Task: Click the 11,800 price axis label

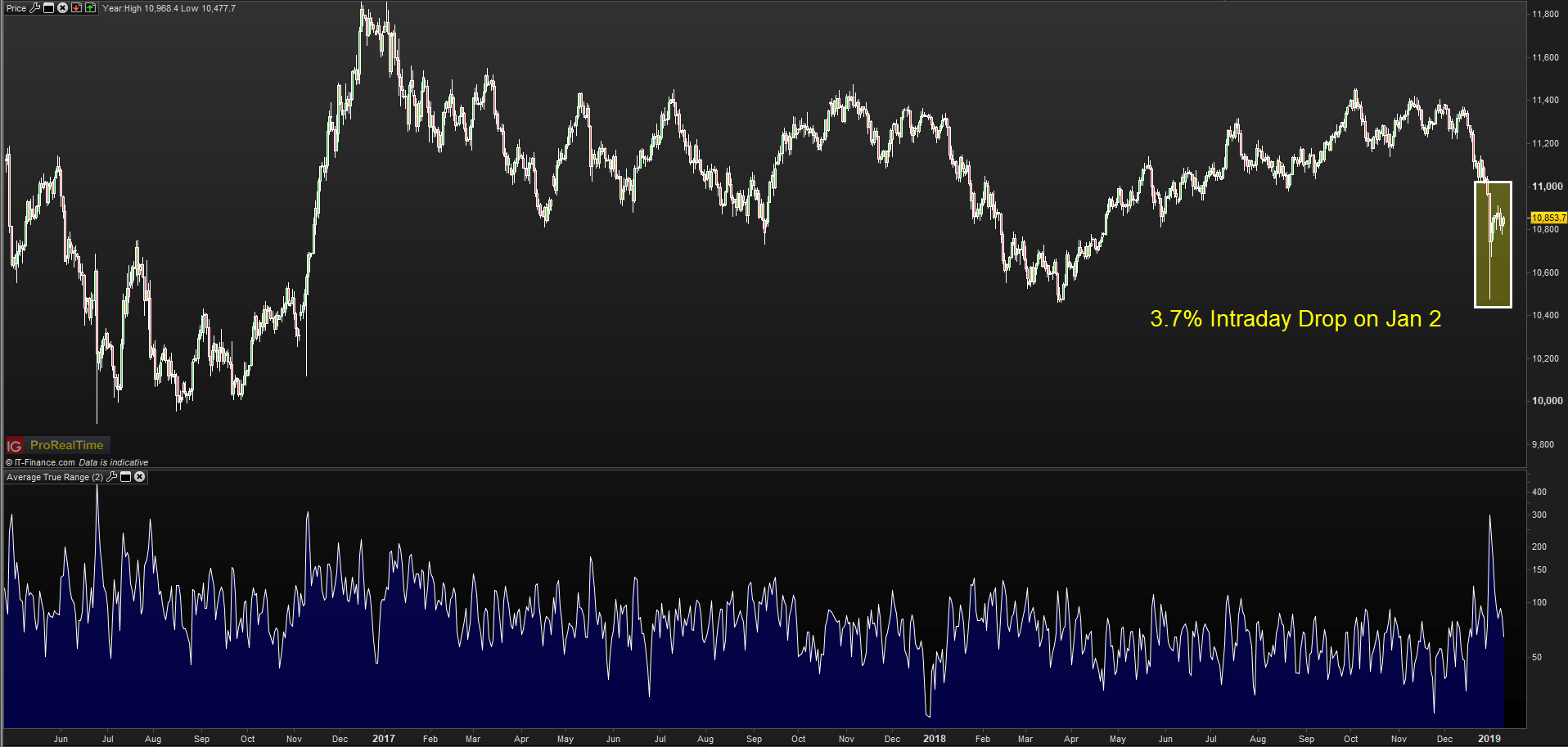Action: pos(1545,14)
